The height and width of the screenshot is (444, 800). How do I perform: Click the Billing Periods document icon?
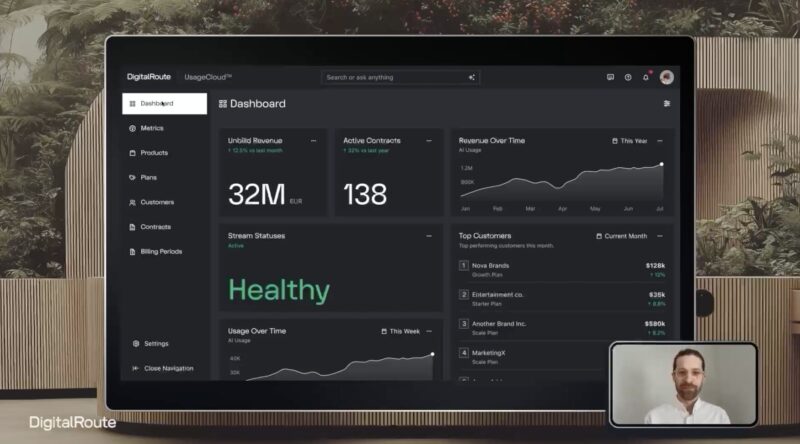pos(132,252)
